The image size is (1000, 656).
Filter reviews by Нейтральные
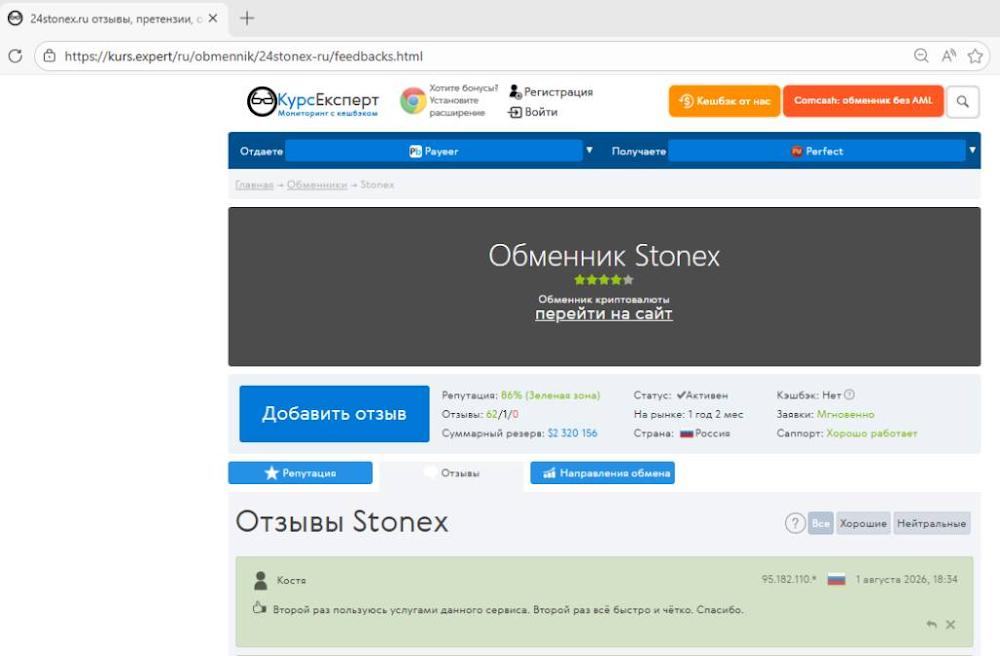pos(931,523)
